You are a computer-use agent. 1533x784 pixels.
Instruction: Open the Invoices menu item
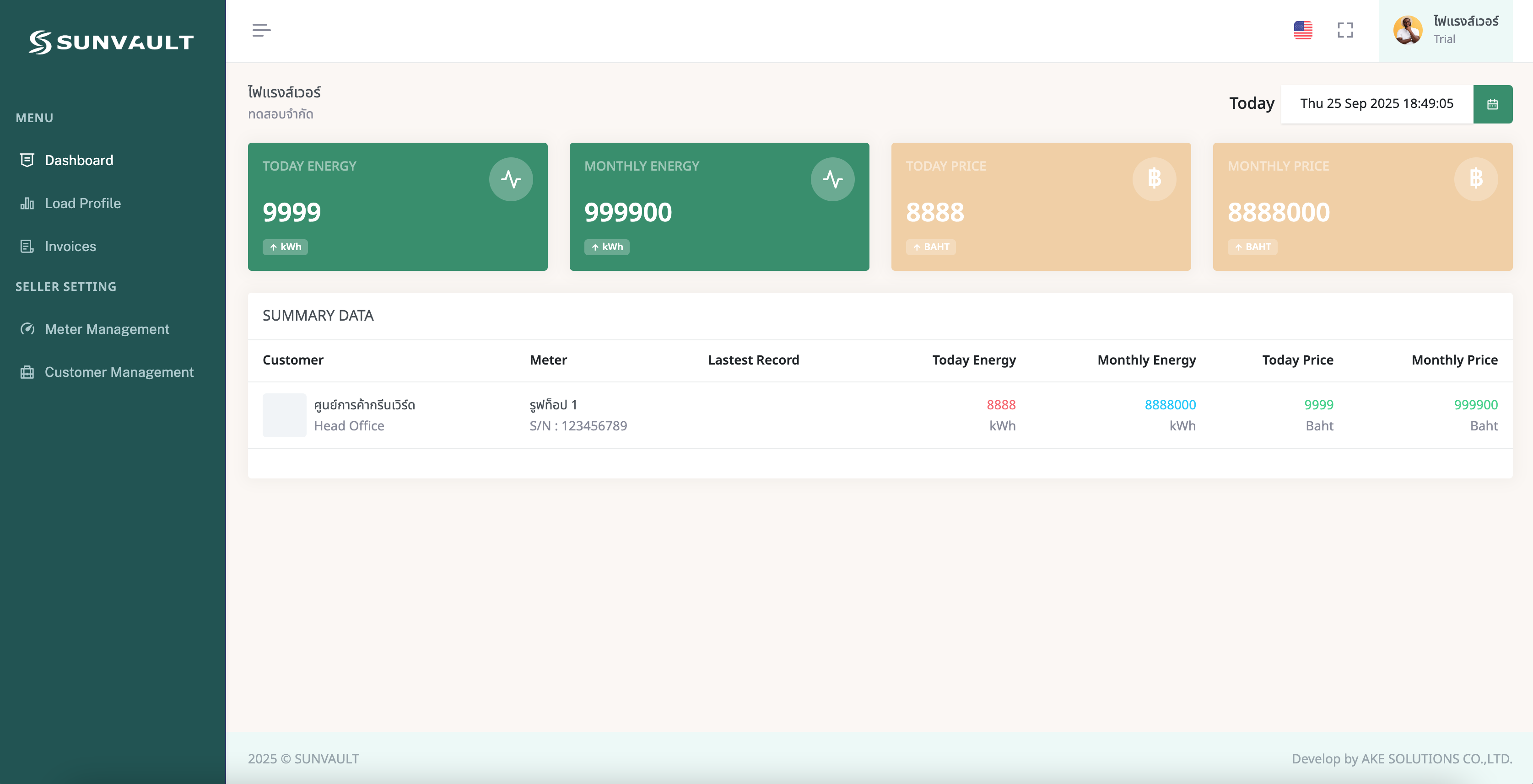click(x=70, y=246)
